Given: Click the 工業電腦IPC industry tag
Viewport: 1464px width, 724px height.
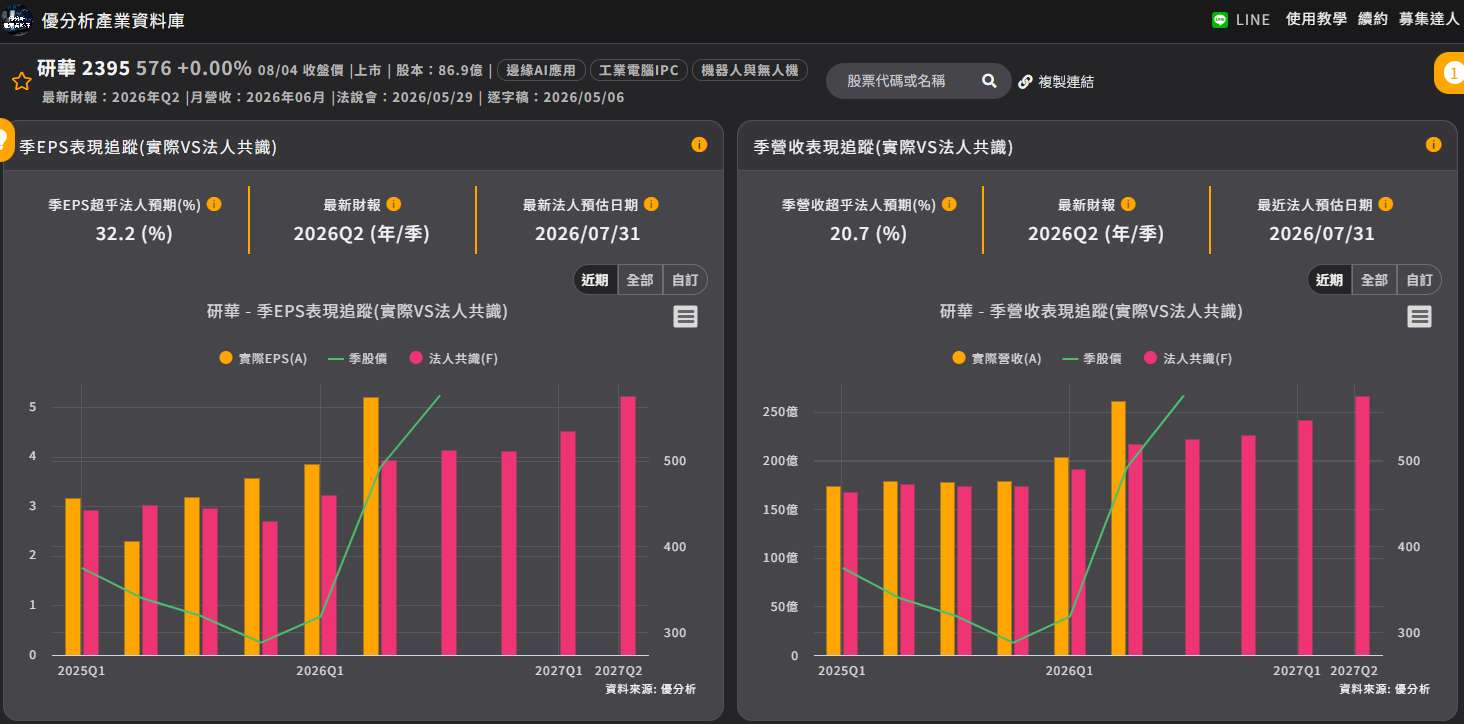Looking at the screenshot, I should (x=639, y=70).
